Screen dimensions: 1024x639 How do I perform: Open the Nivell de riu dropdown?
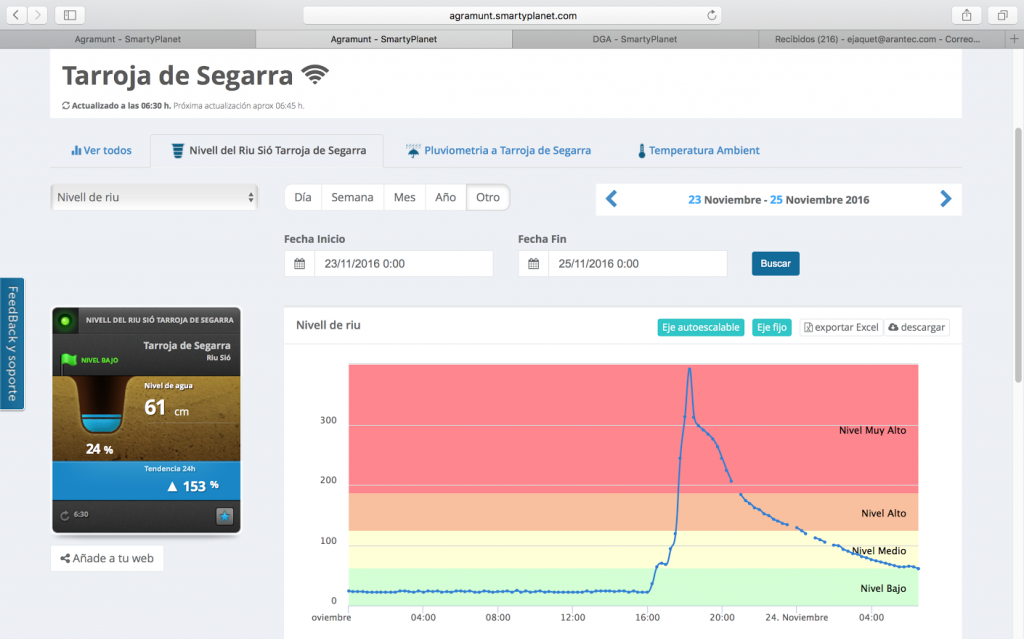[x=154, y=198]
